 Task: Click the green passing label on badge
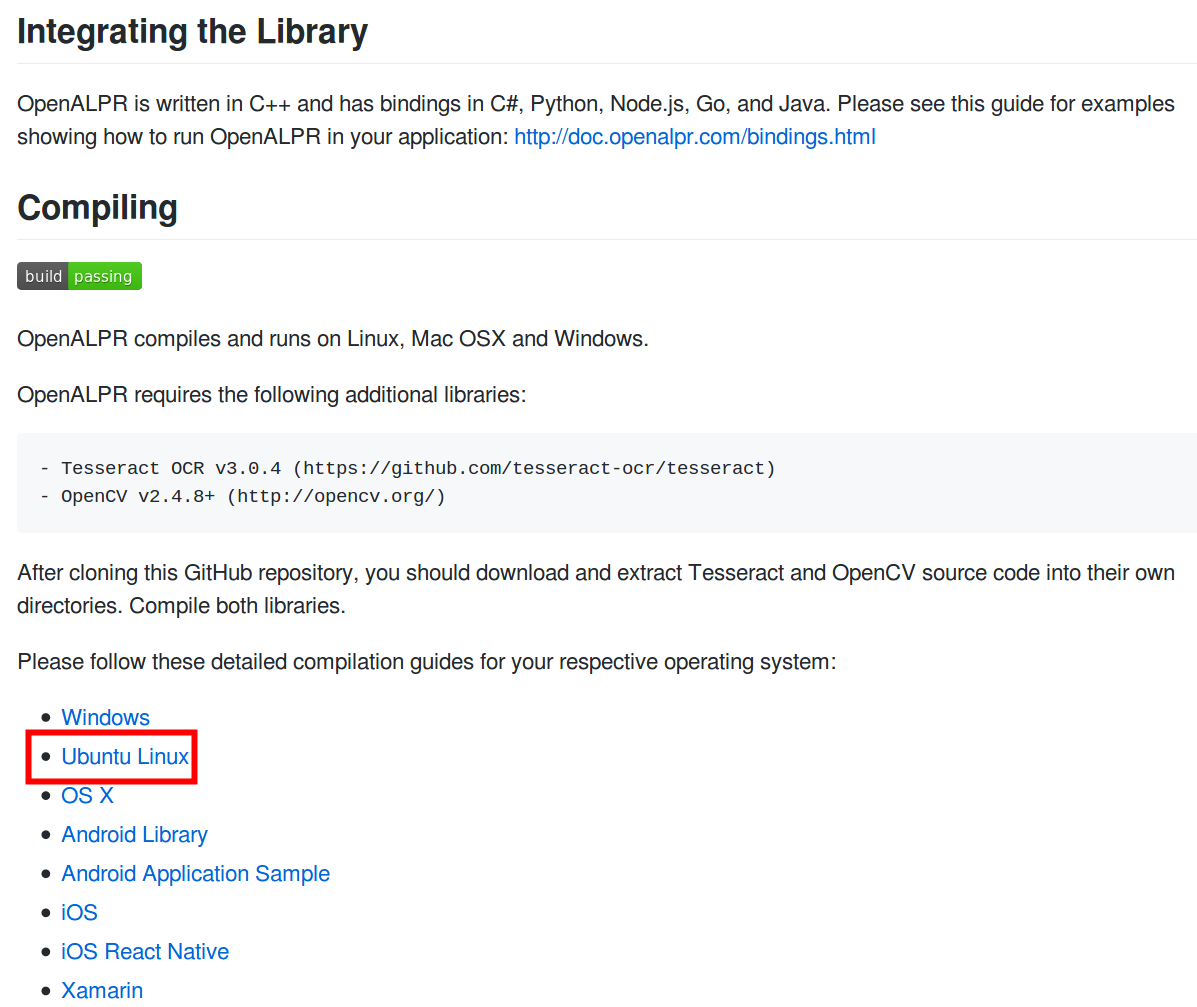coord(104,276)
